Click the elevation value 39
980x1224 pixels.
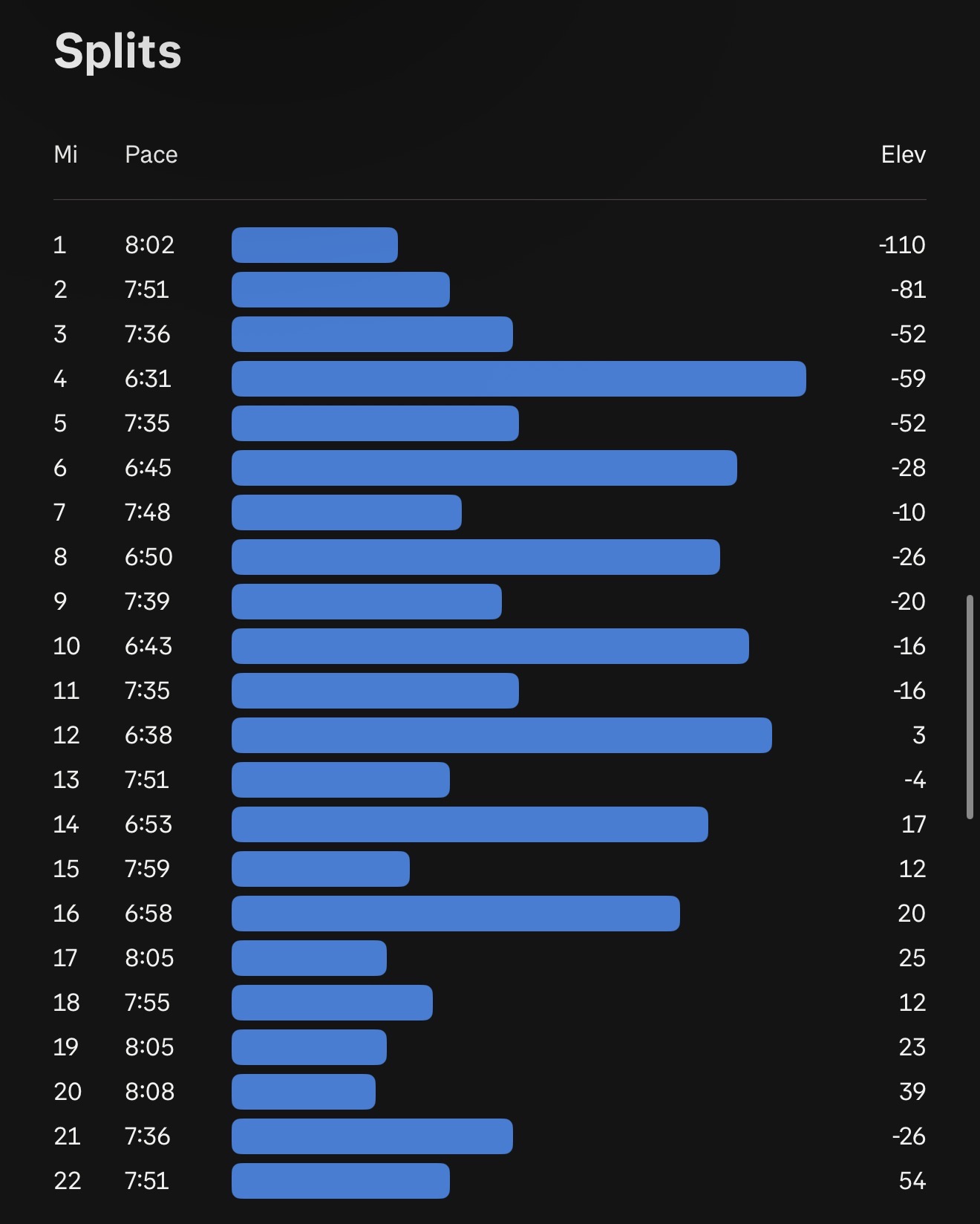click(912, 1092)
